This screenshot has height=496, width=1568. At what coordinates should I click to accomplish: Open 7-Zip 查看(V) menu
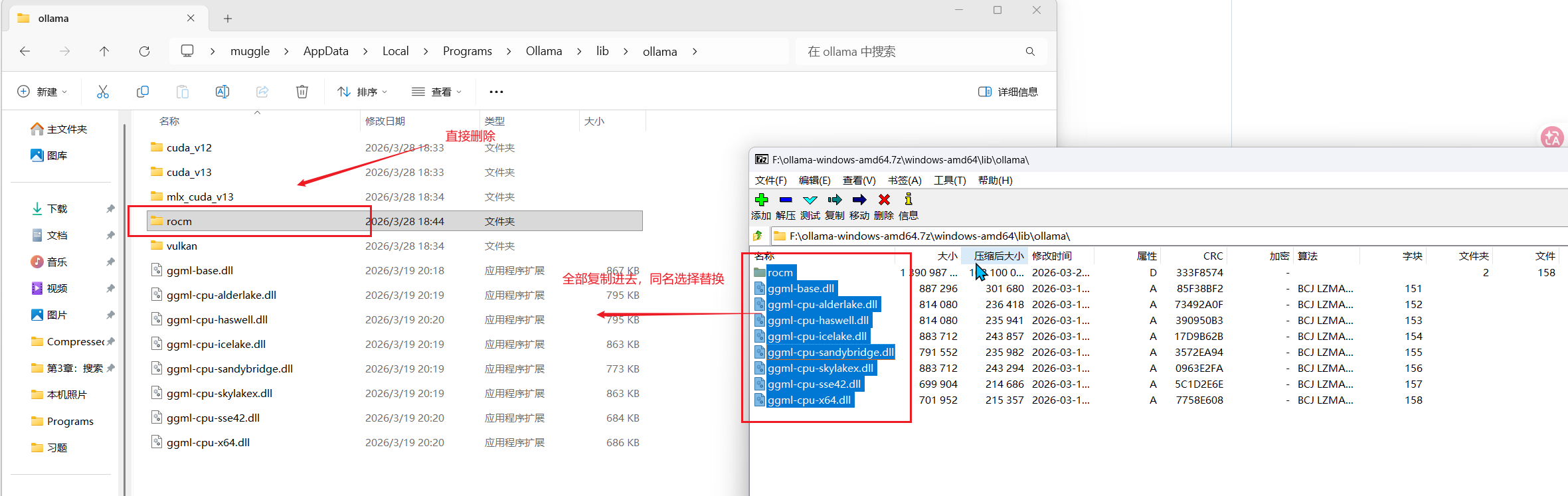859,181
